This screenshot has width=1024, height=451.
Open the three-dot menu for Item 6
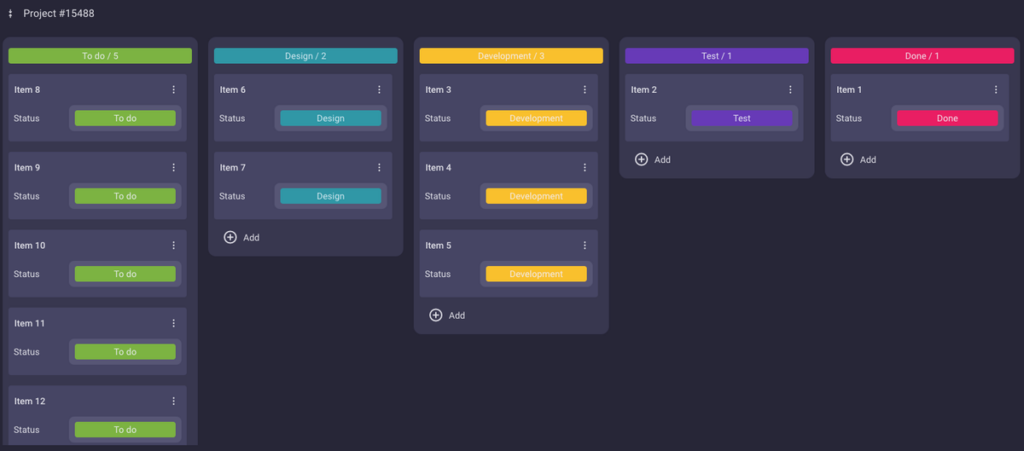[x=379, y=90]
